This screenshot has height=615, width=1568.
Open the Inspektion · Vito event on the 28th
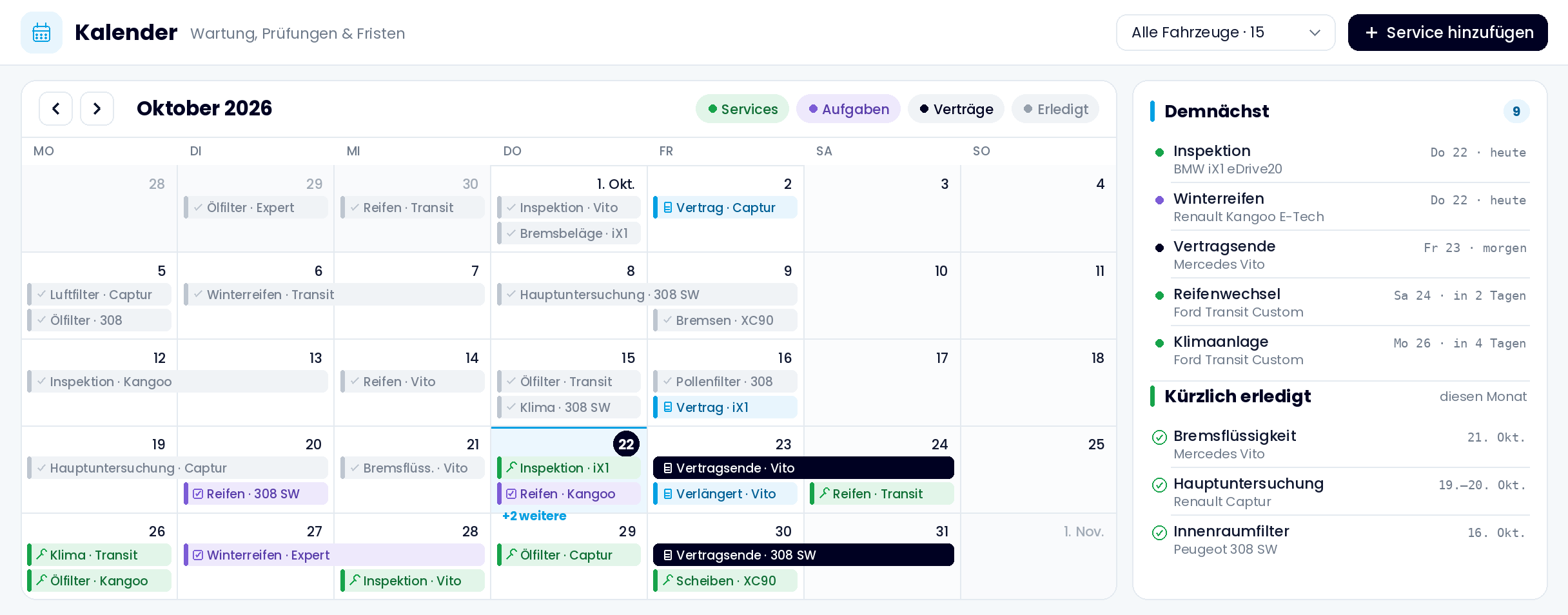click(x=413, y=581)
